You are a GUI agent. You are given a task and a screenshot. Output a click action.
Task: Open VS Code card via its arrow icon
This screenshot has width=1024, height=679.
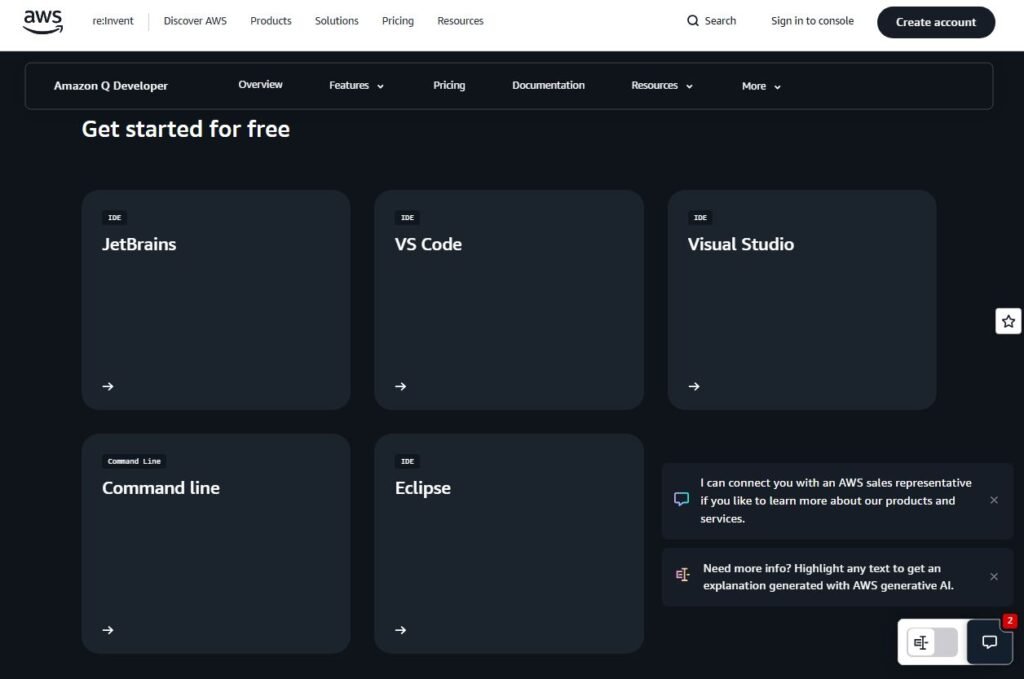[x=401, y=386]
